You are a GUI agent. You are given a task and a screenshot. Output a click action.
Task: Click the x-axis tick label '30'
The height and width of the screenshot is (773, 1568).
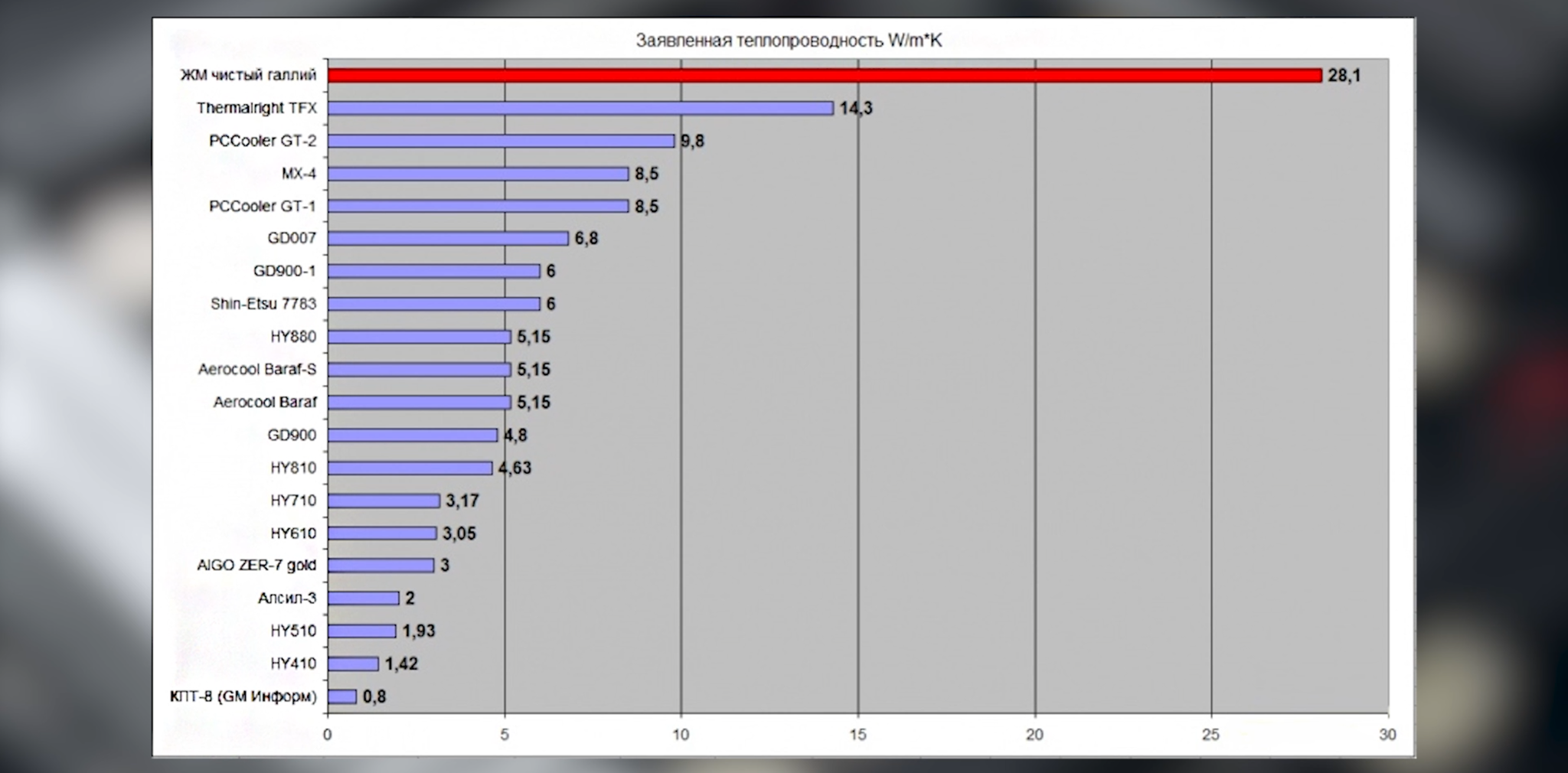pos(1387,735)
